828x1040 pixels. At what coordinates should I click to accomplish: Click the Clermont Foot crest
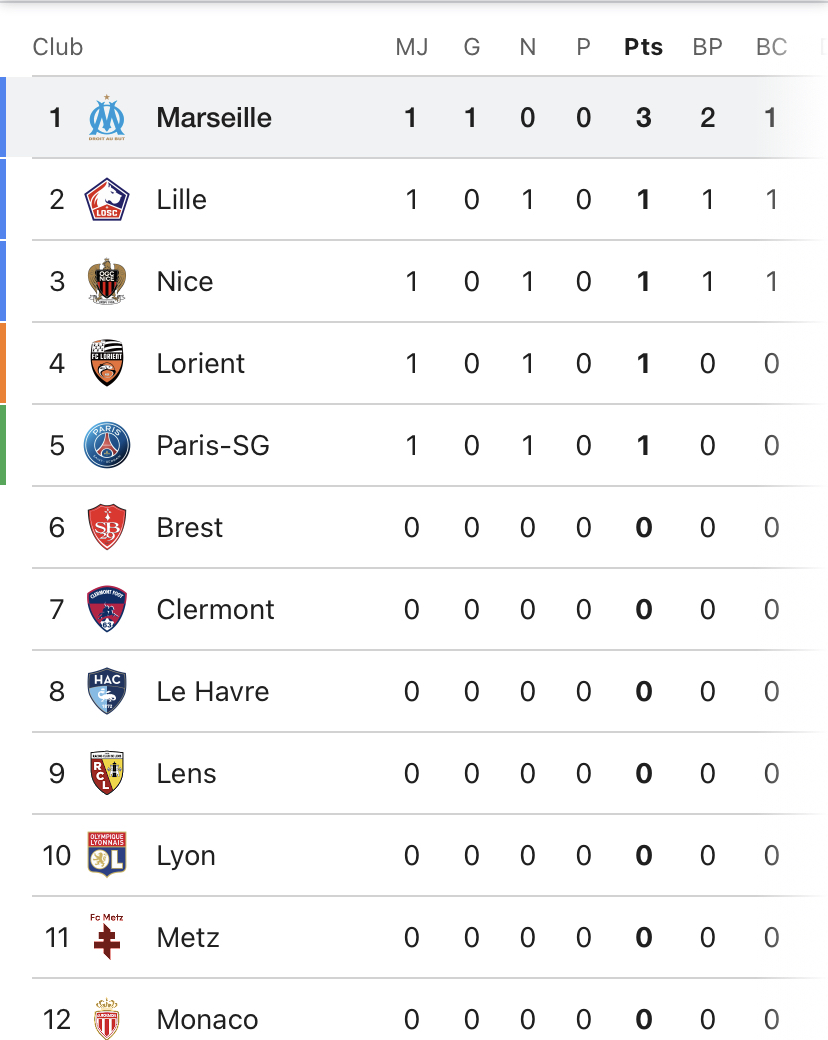107,609
